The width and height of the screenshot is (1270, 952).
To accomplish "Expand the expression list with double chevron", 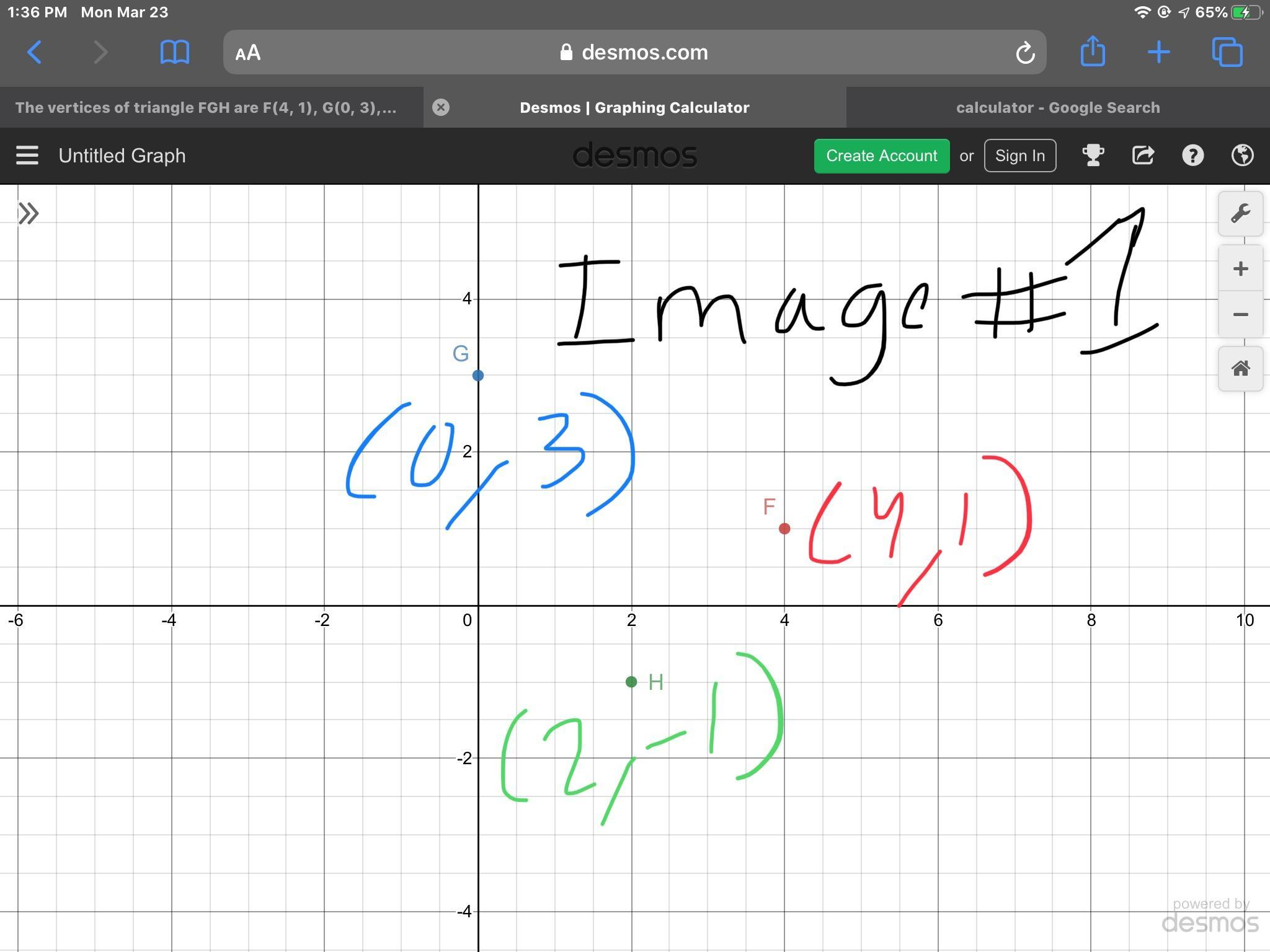I will pyautogui.click(x=29, y=214).
